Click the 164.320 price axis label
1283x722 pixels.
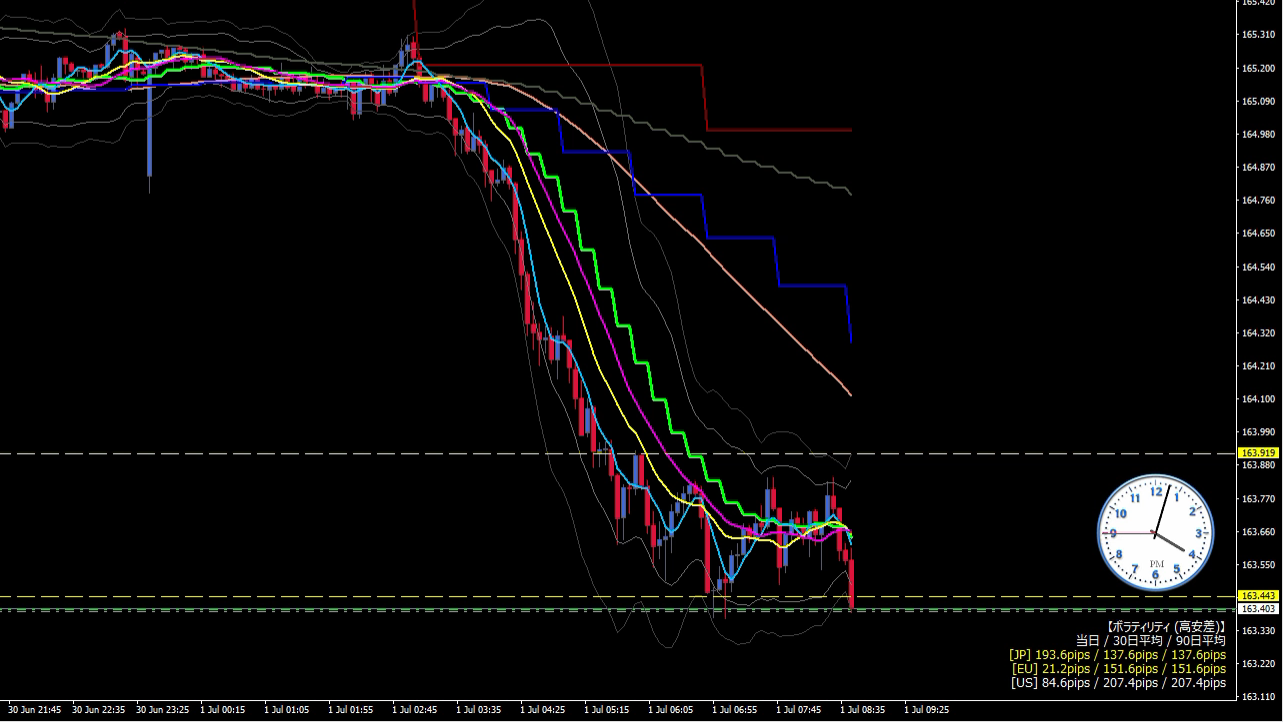[1258, 333]
